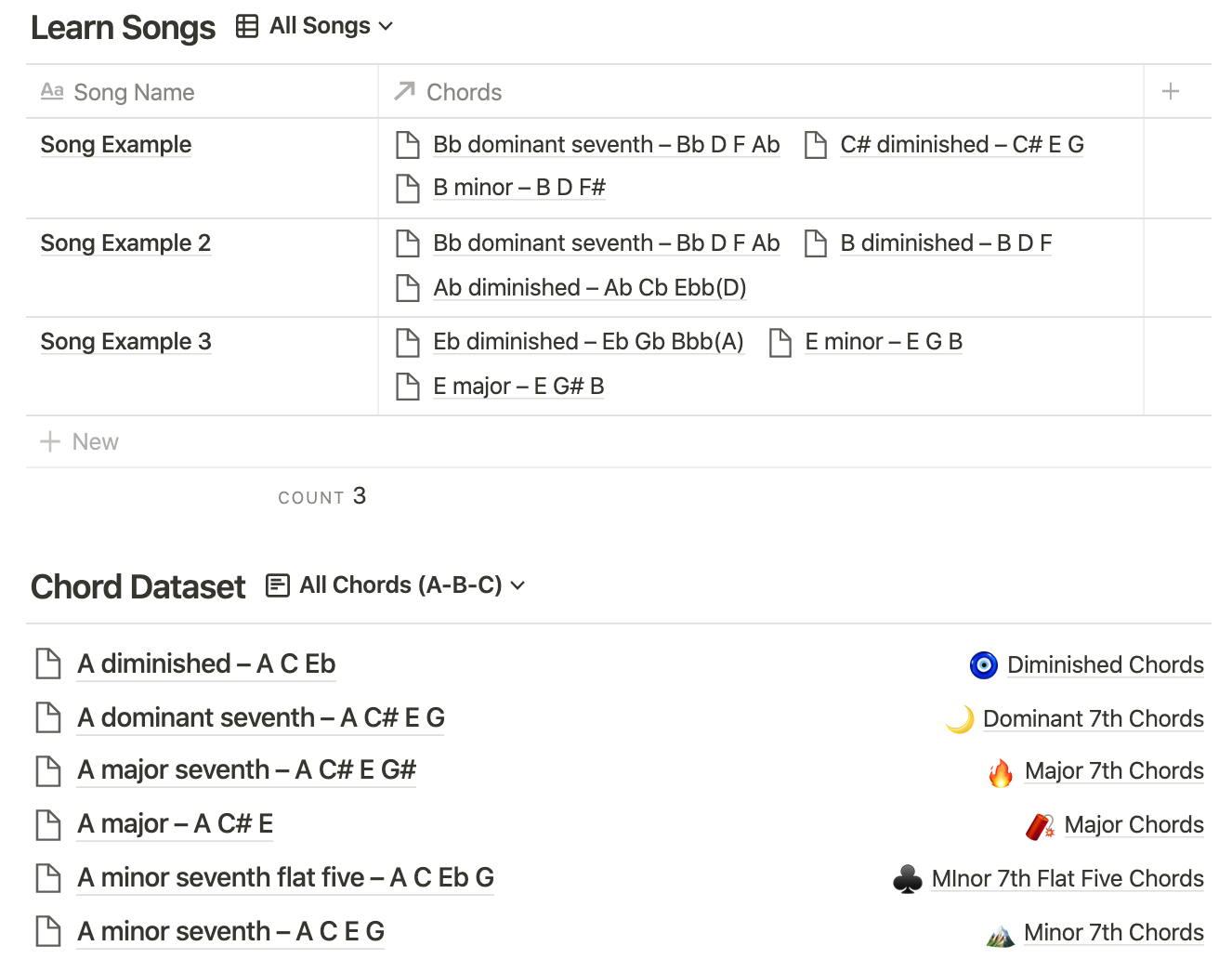Viewport: 1232px width, 959px height.
Task: Add a new row with New
Action: click(79, 441)
